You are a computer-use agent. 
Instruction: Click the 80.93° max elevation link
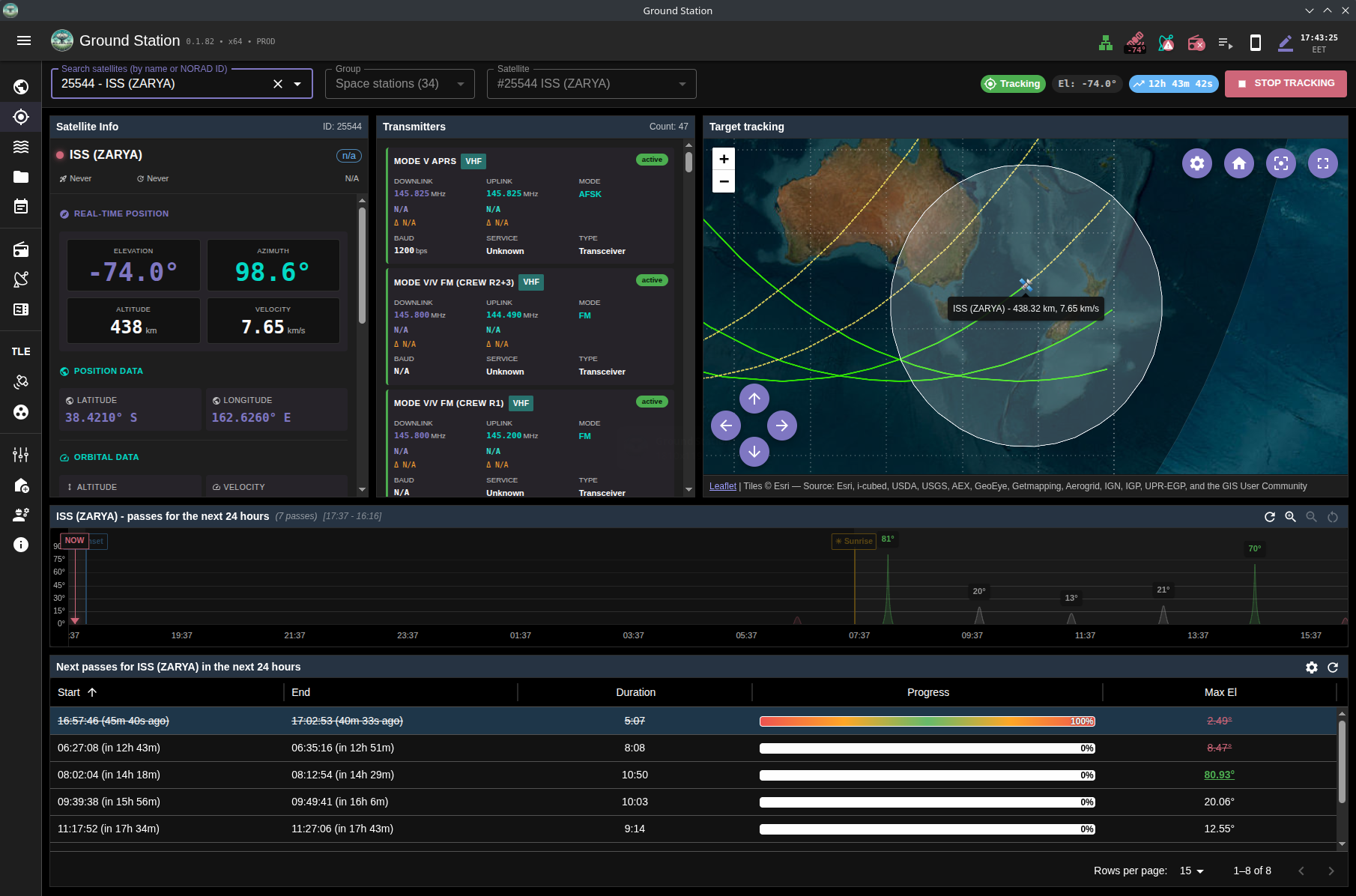click(x=1219, y=775)
